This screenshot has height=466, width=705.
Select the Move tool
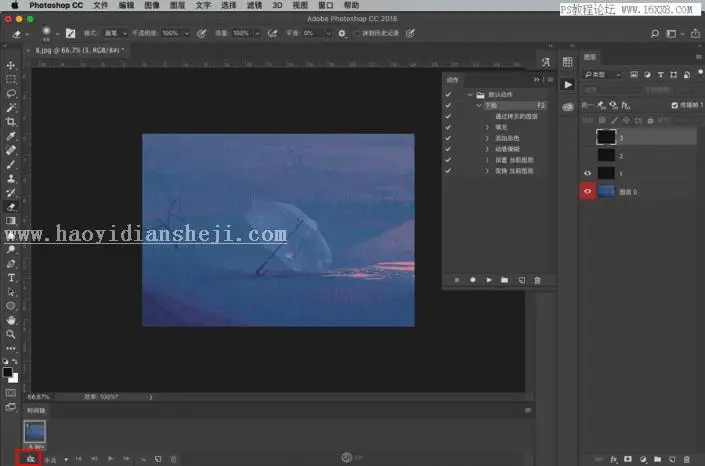[x=11, y=65]
